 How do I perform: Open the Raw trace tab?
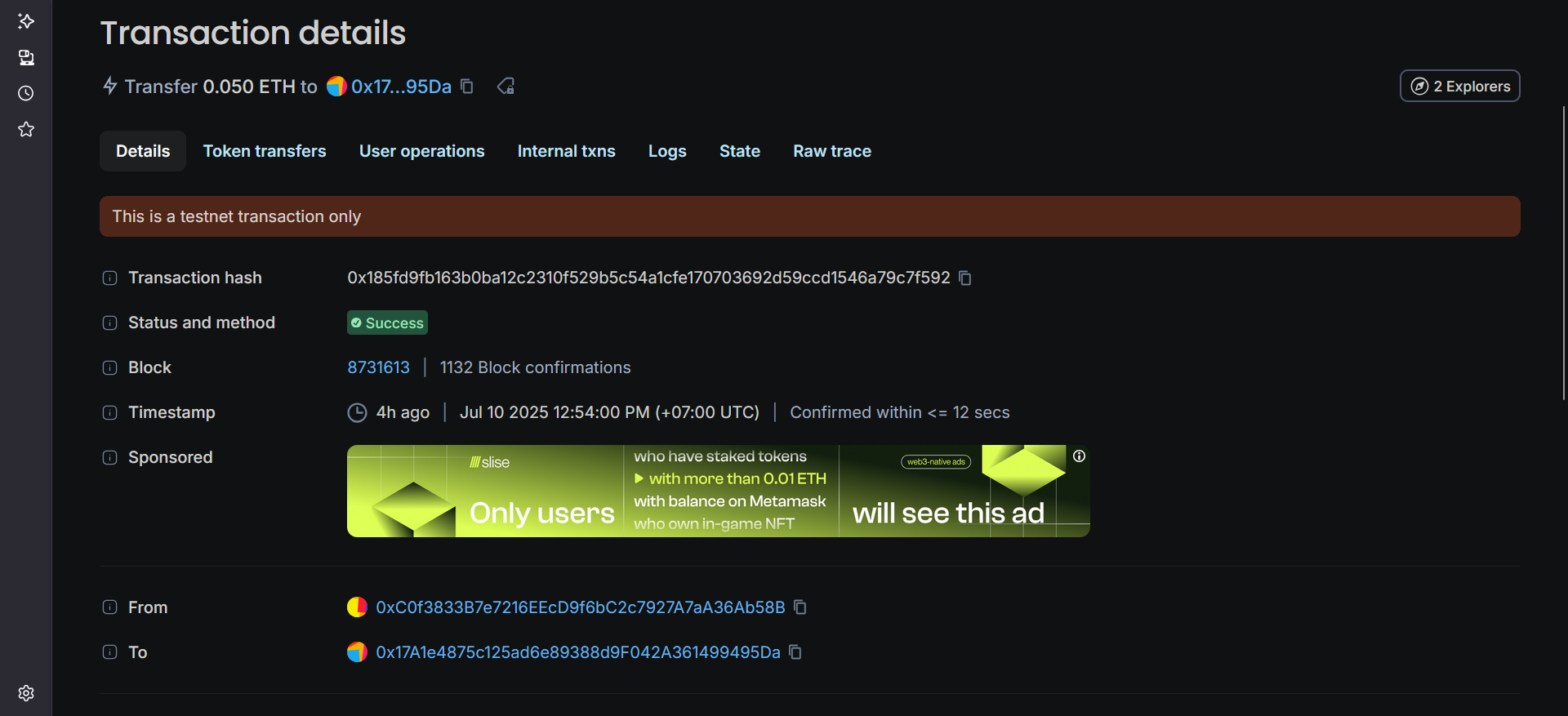pos(832,151)
